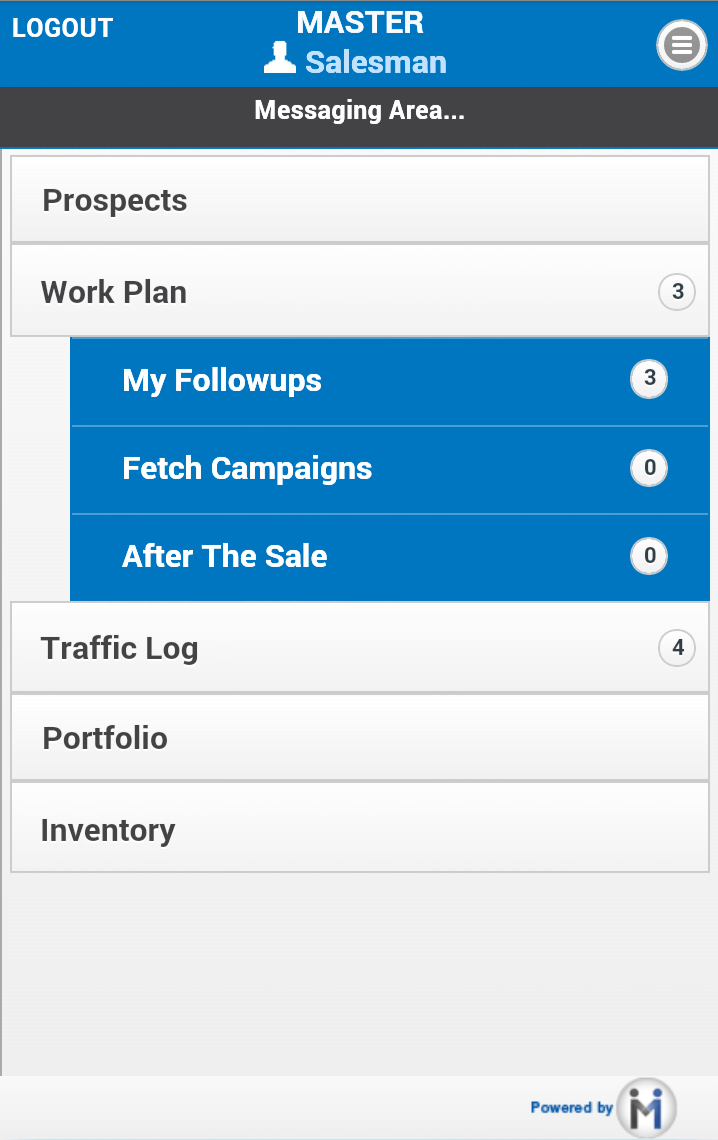Open the Inventory section
718x1140 pixels.
tap(108, 830)
